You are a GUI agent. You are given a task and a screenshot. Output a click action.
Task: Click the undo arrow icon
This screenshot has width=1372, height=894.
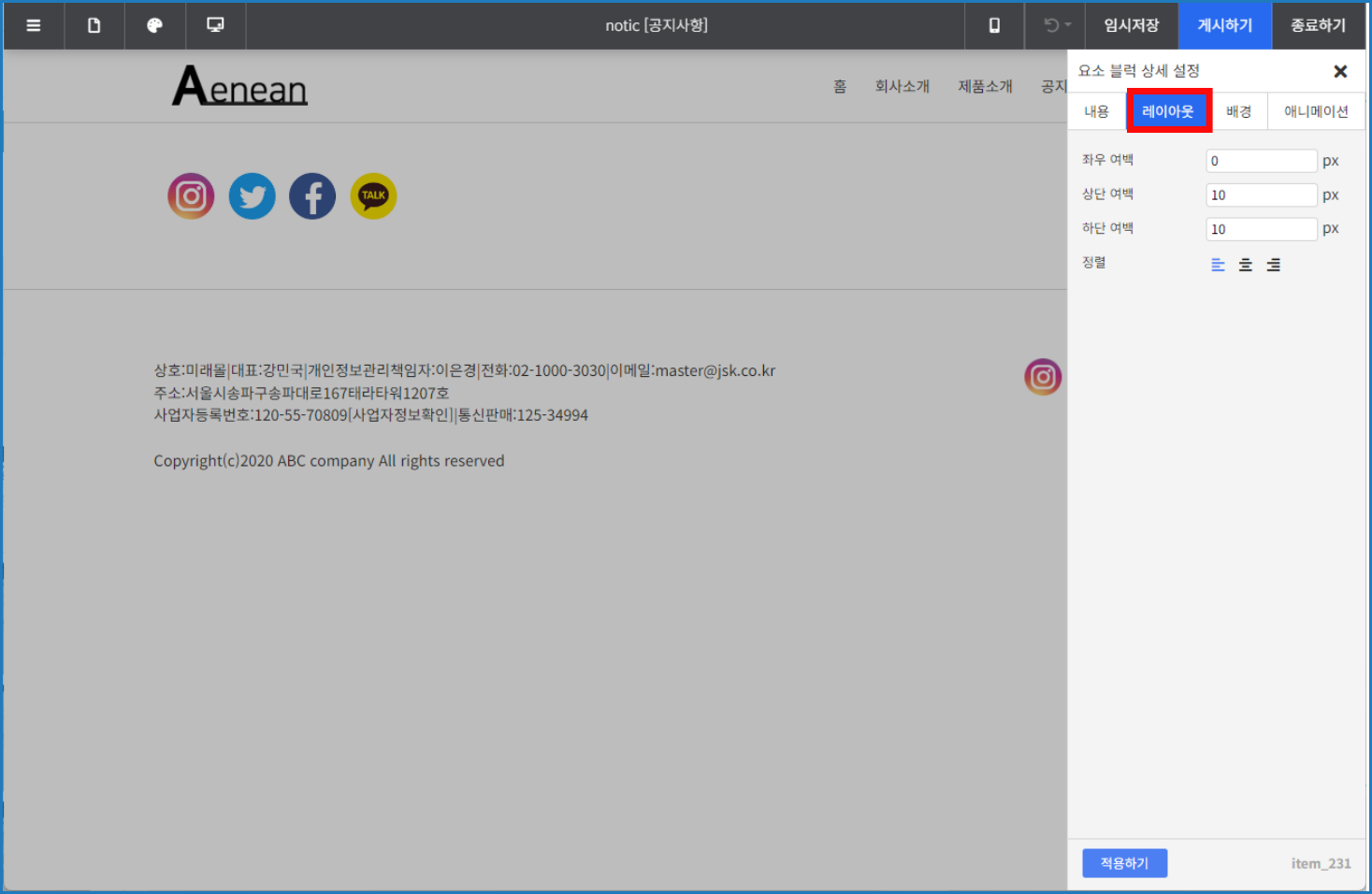(1048, 25)
